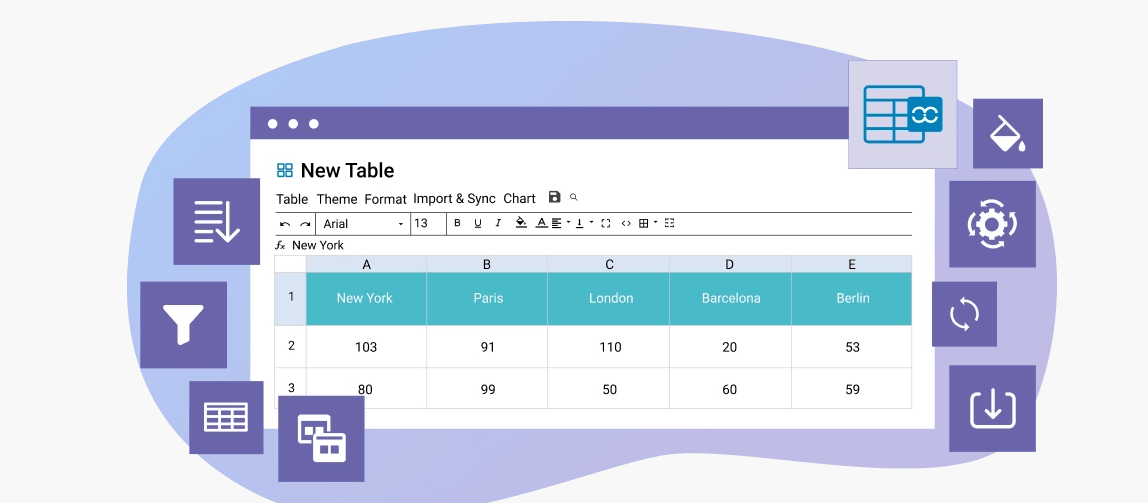Click the code brackets icon in the toolbar

[x=626, y=223]
